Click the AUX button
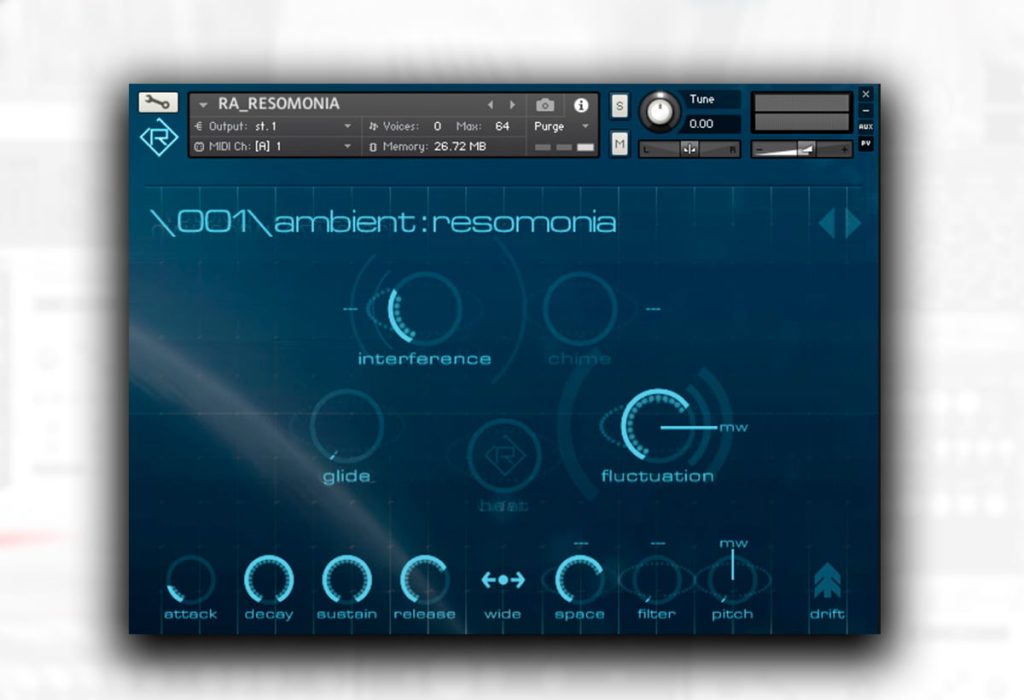Viewport: 1024px width, 700px height. pyautogui.click(x=865, y=126)
